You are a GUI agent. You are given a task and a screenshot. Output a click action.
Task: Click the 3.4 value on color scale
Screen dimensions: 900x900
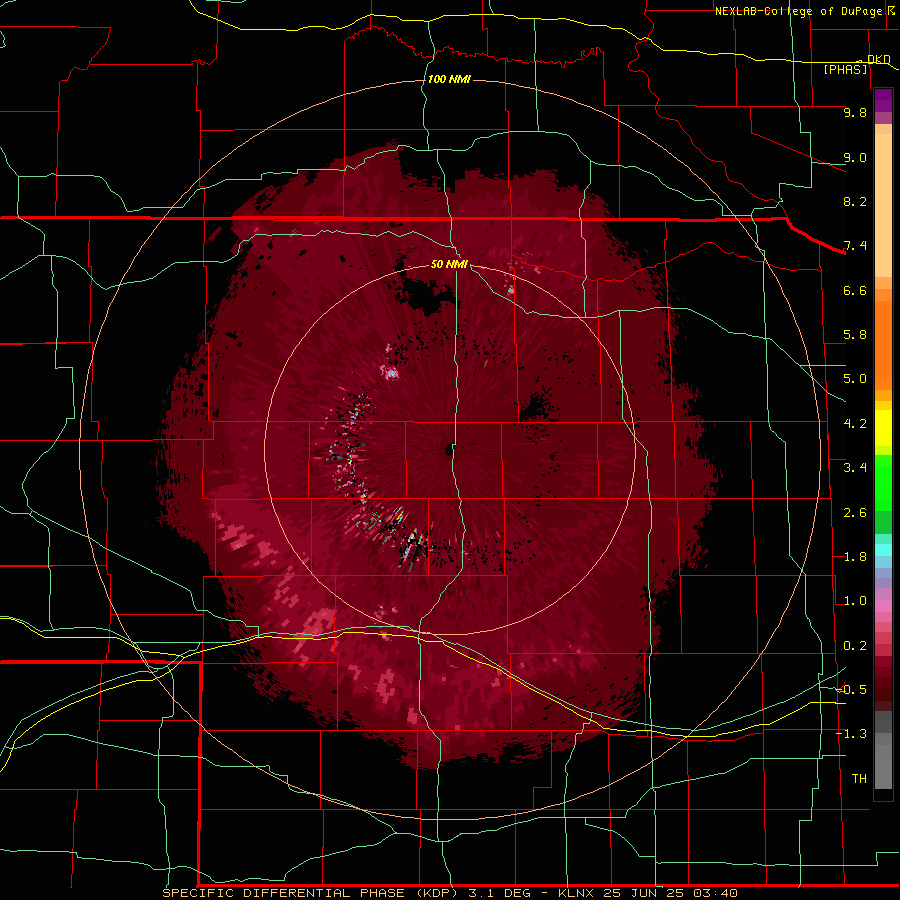click(x=855, y=468)
